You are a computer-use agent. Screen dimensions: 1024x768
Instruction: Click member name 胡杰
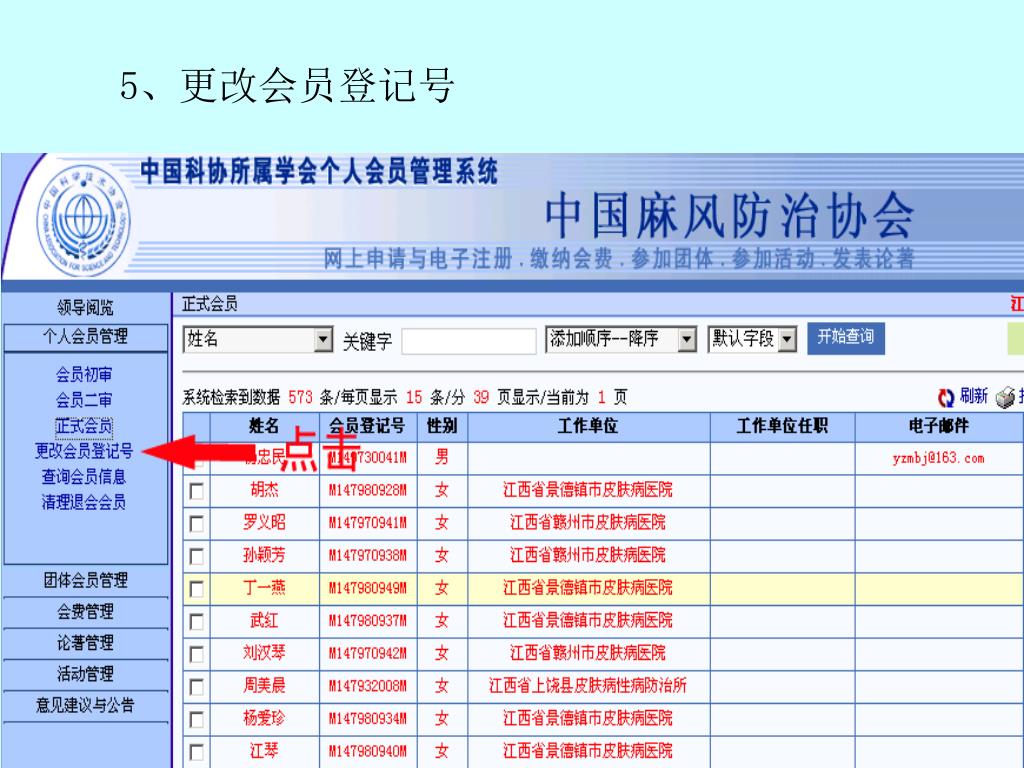pos(264,490)
